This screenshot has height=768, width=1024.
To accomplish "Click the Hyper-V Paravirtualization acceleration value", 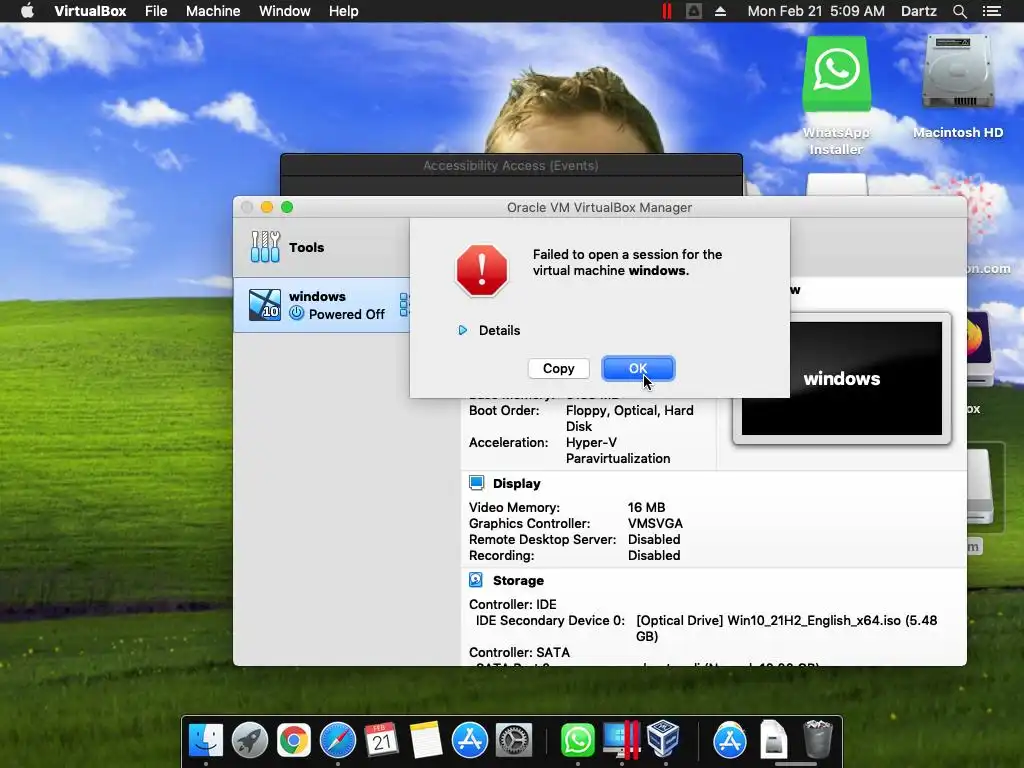I will pyautogui.click(x=618, y=451).
